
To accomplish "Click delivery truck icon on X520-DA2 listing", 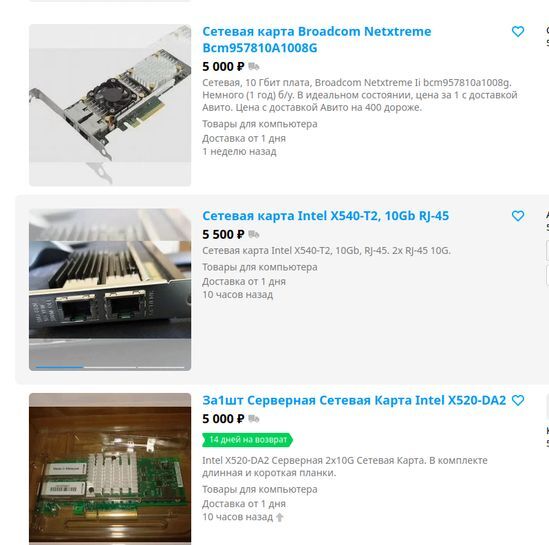I will [x=254, y=418].
